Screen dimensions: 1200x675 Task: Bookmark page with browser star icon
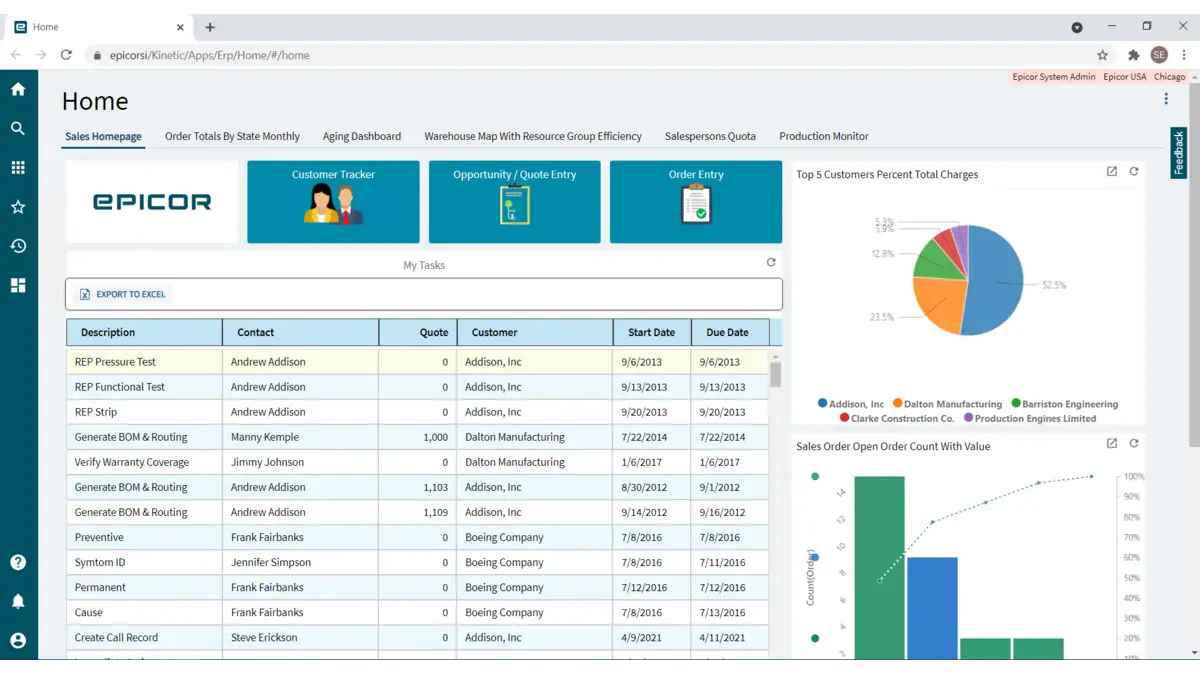(x=1103, y=55)
